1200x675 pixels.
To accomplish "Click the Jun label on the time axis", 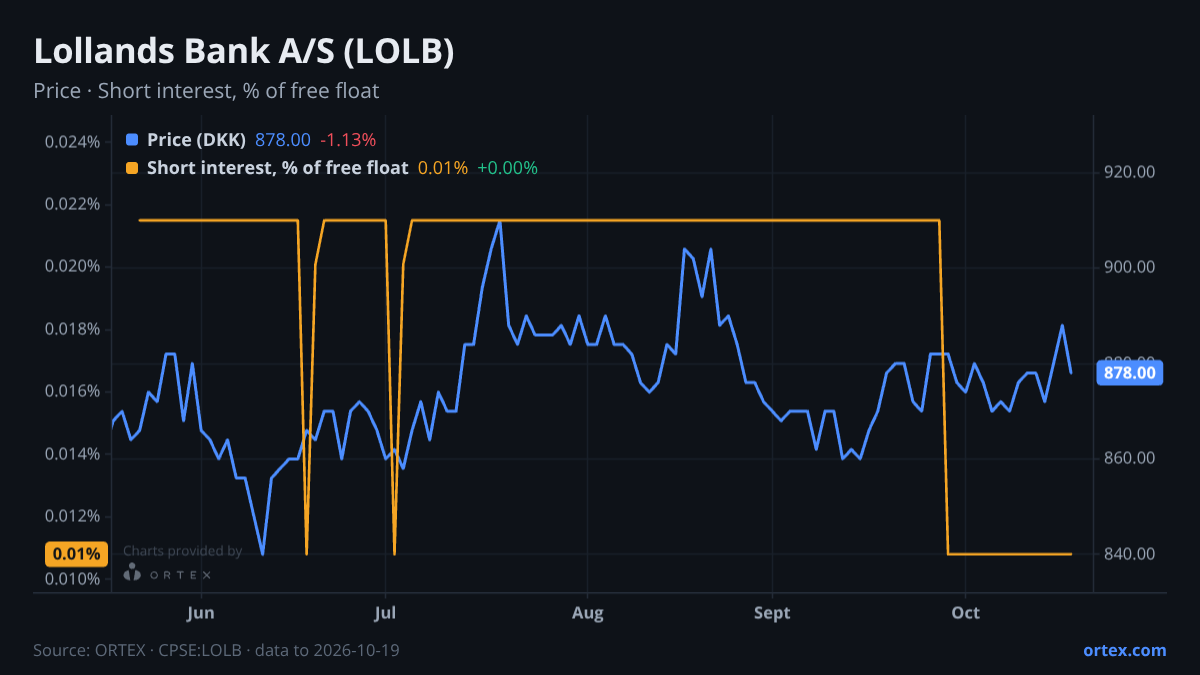I will click(201, 612).
